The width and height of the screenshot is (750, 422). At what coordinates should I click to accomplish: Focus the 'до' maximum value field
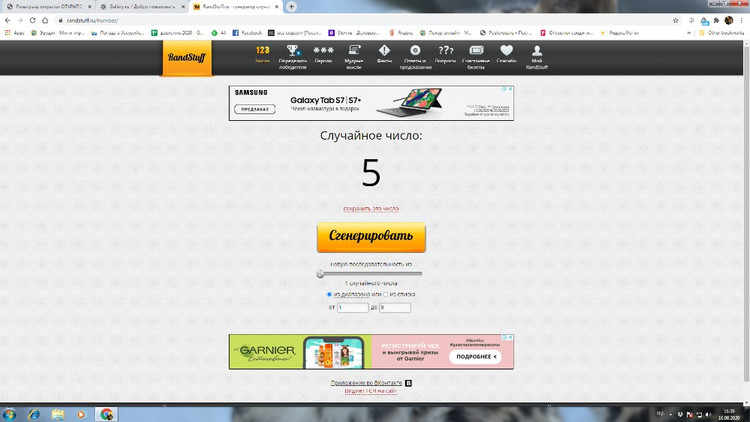click(395, 308)
